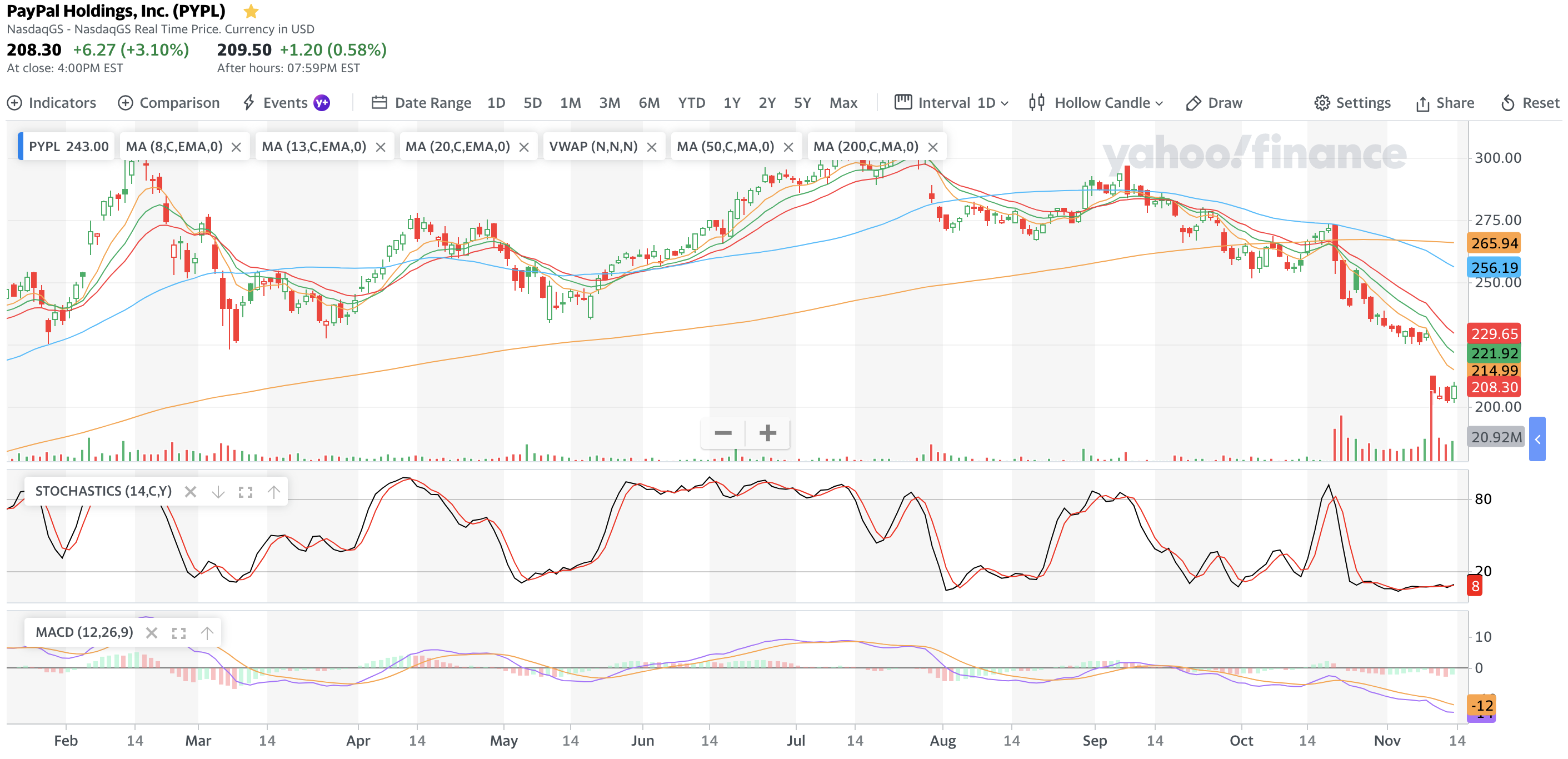Move the MACD panel up
This screenshot has height=759, width=1568.
[x=207, y=633]
